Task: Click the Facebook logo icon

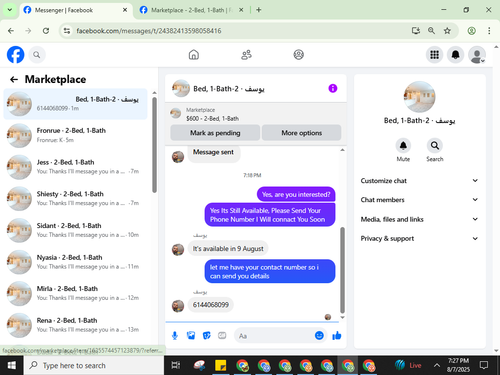Action: 15,55
